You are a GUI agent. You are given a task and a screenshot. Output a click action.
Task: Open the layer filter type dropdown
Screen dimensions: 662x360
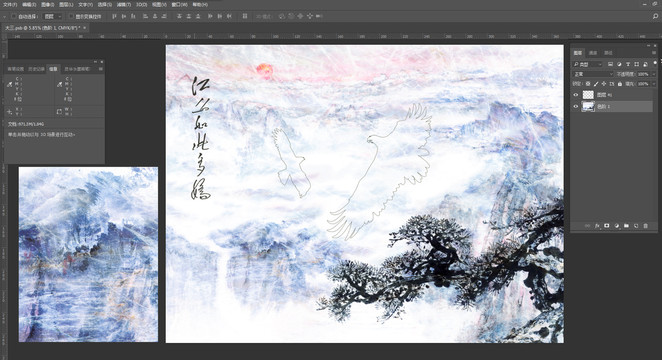pos(587,64)
